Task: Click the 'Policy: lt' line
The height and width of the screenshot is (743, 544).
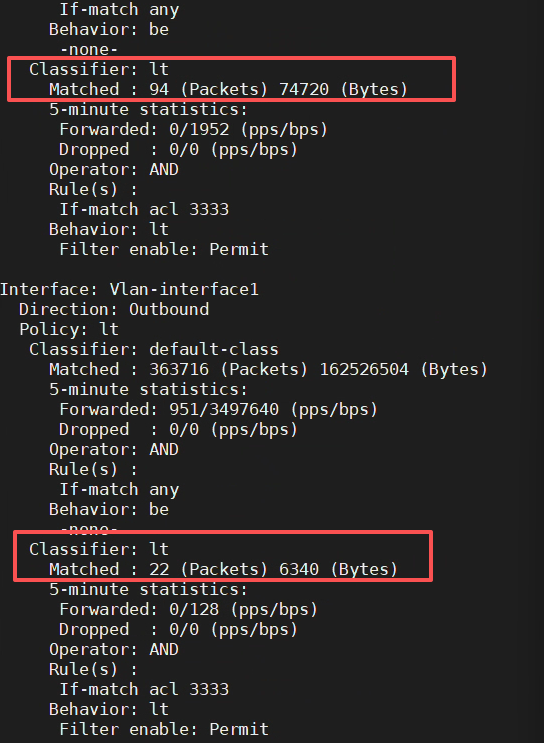Action: pyautogui.click(x=69, y=329)
